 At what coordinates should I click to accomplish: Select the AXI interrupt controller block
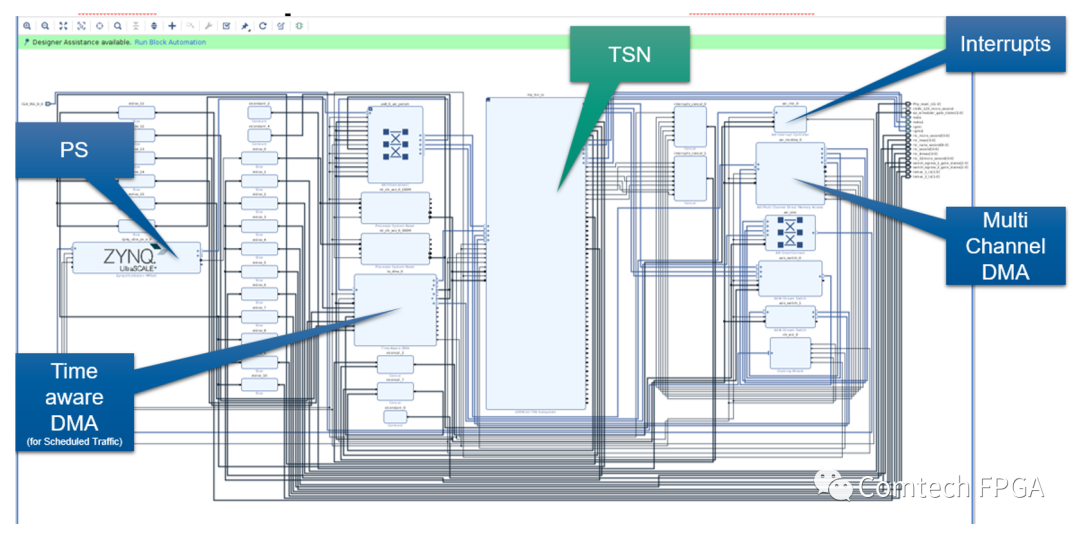pos(788,120)
